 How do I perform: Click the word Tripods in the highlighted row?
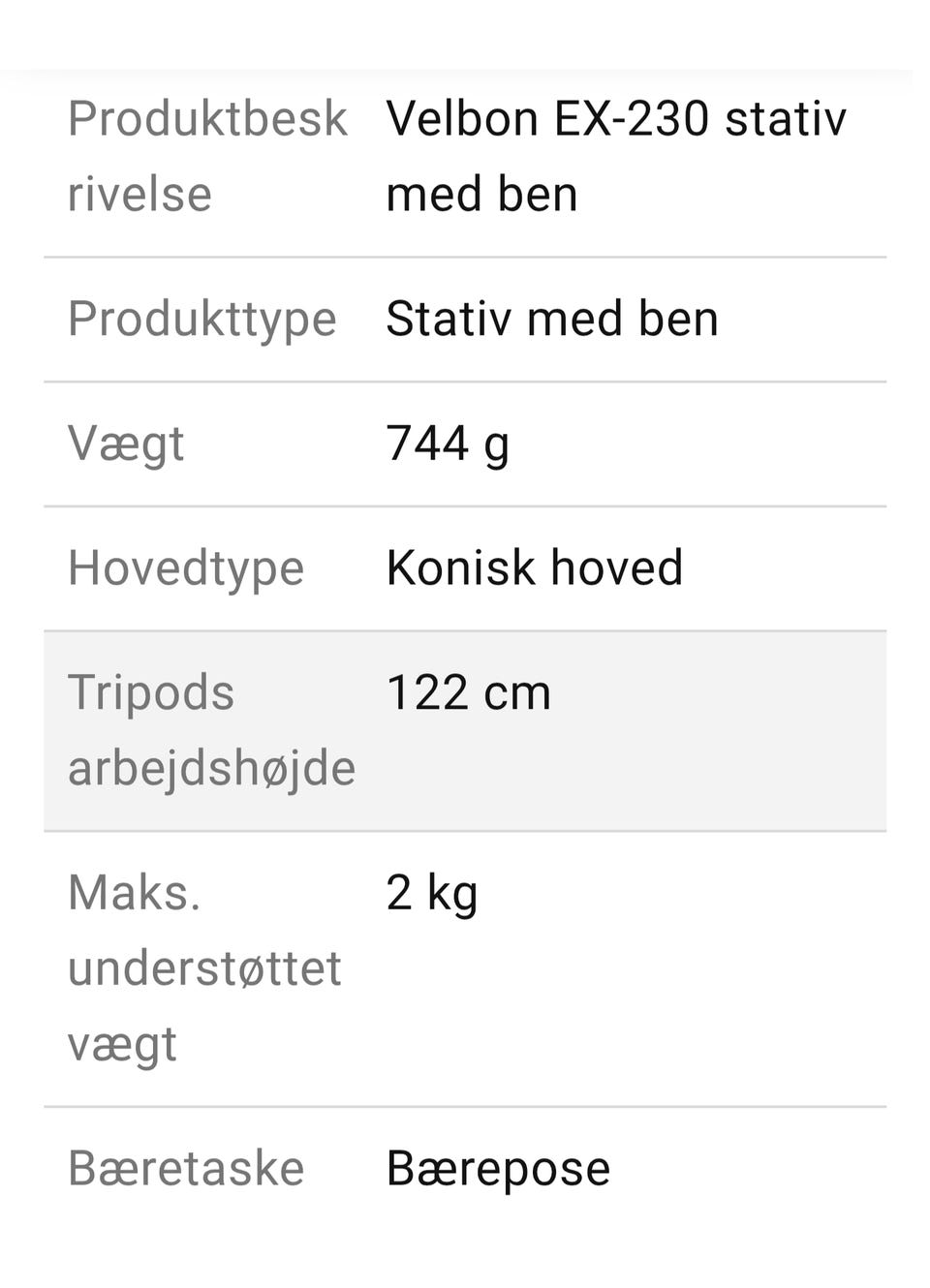tap(150, 693)
